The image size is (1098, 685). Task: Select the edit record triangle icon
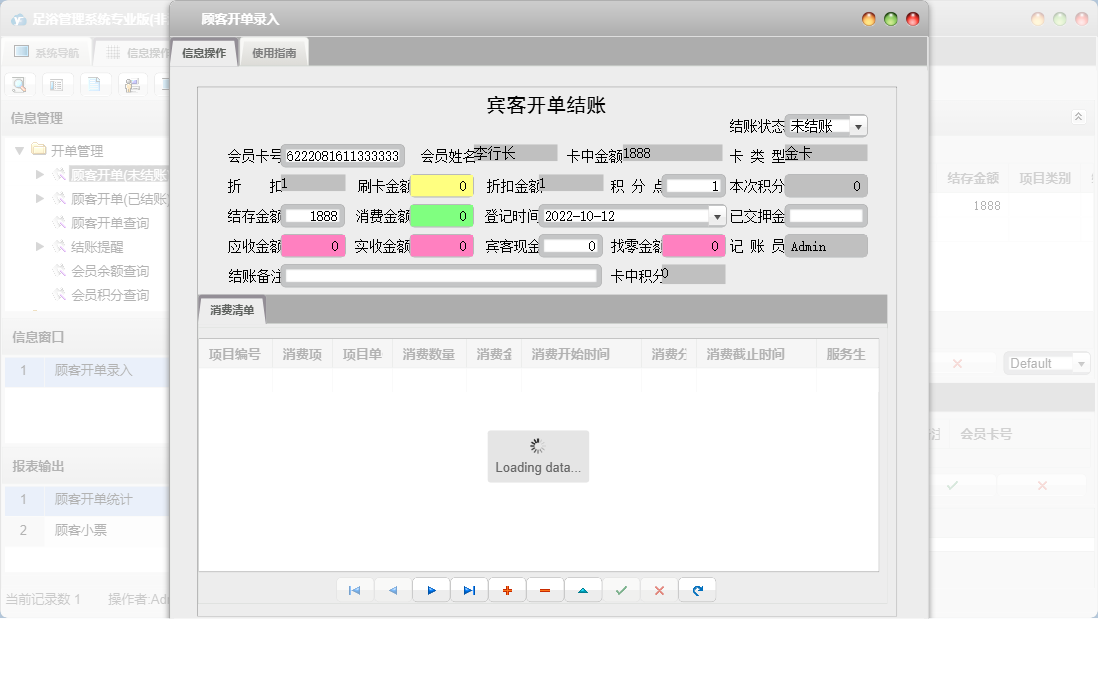(583, 590)
